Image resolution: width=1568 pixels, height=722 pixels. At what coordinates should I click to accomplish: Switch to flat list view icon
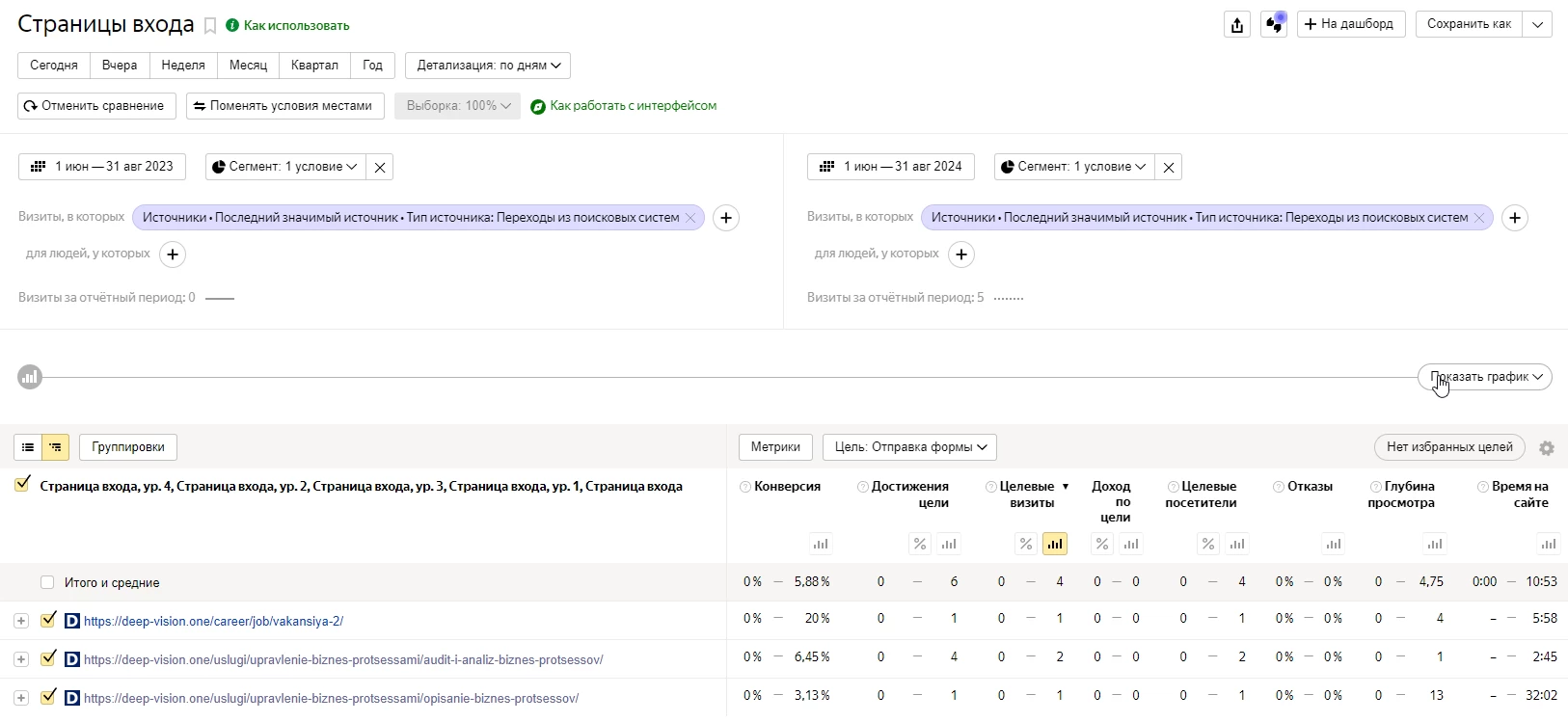click(x=28, y=447)
